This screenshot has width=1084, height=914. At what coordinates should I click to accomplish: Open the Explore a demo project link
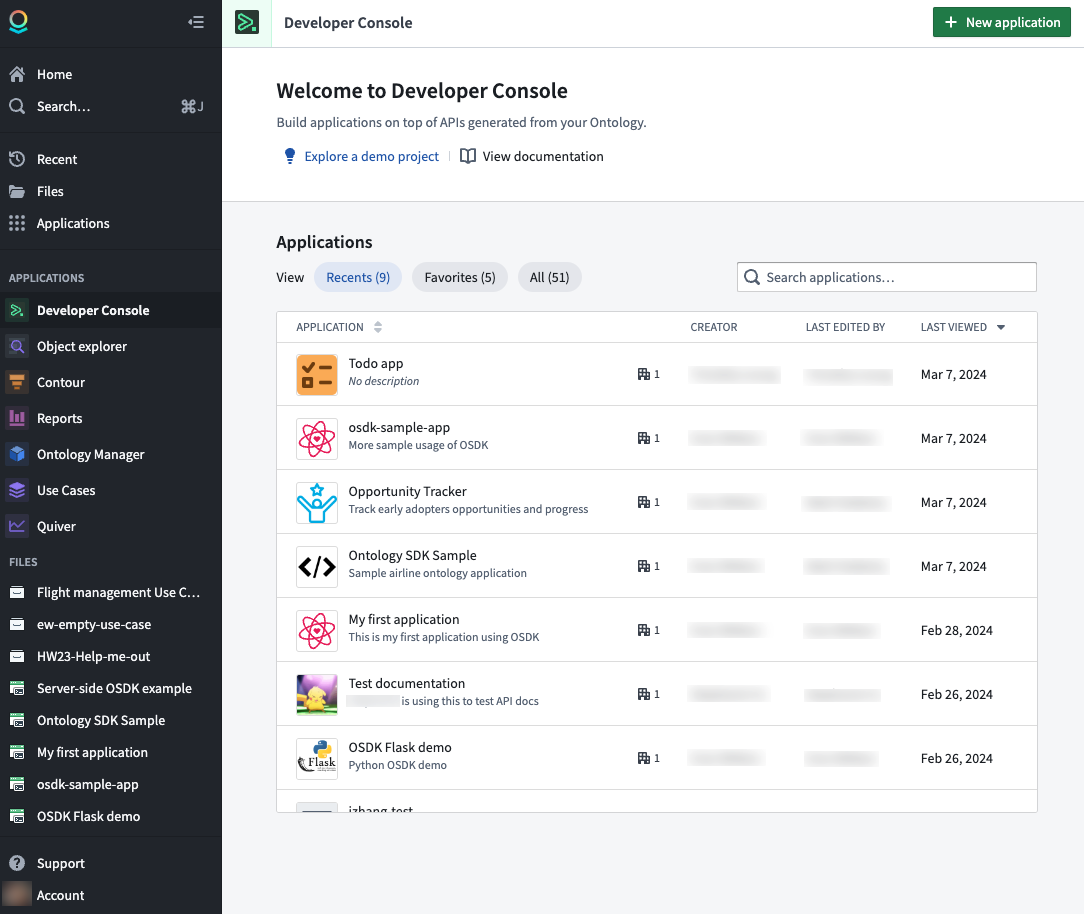click(x=371, y=156)
